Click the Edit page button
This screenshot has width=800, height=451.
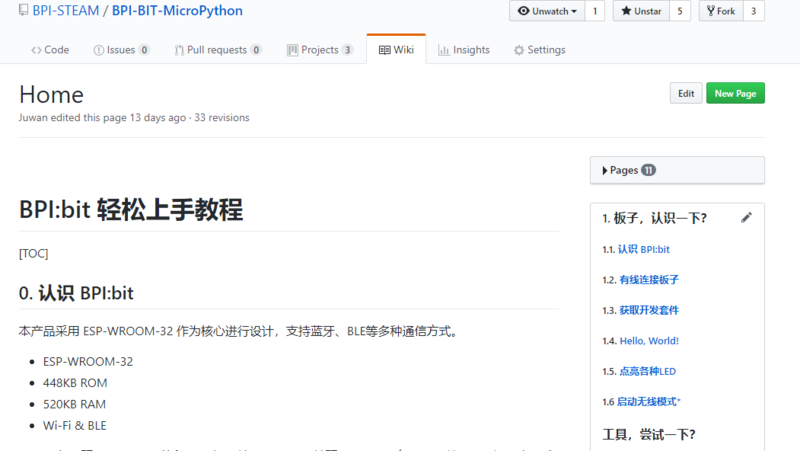coord(686,93)
